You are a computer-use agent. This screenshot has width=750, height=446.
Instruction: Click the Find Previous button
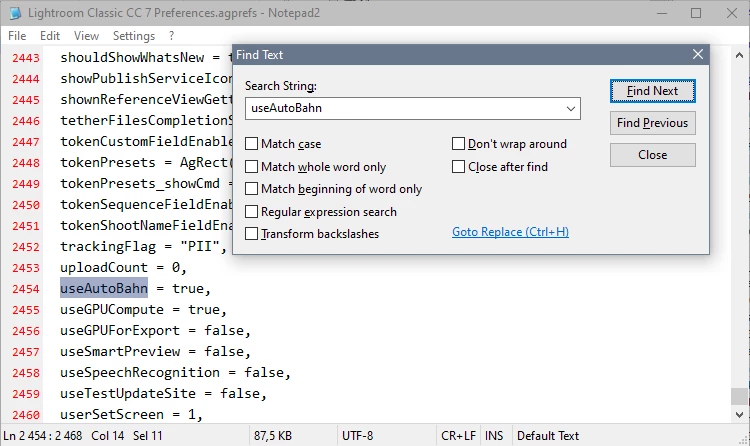(x=652, y=123)
